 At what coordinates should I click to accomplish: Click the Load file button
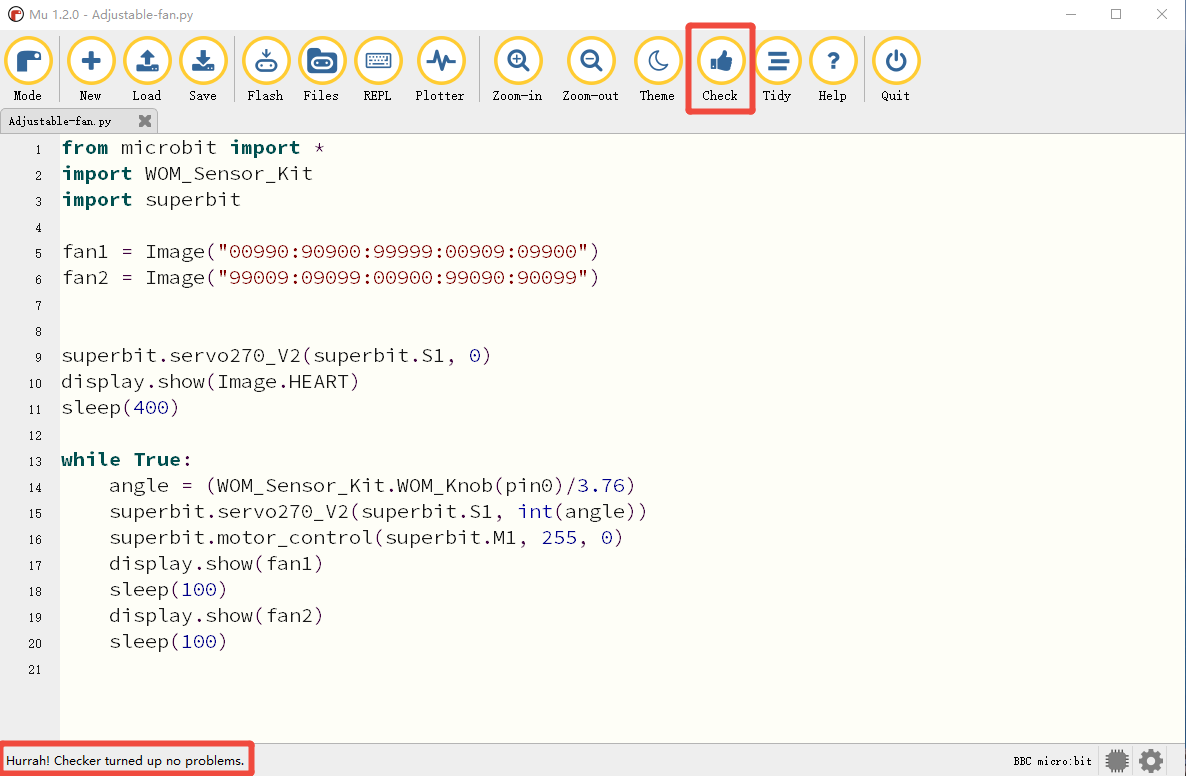point(147,70)
